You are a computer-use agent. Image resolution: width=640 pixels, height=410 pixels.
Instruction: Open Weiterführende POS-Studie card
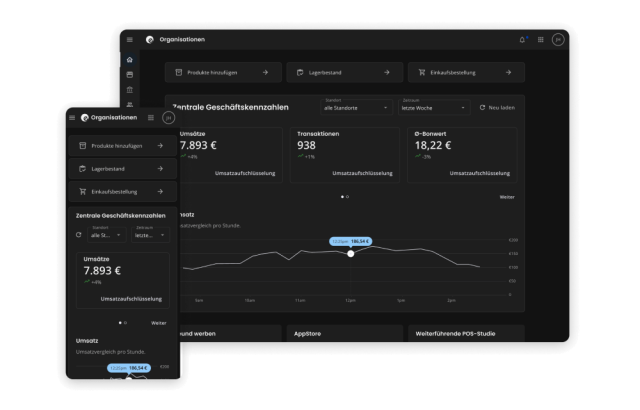pos(466,333)
